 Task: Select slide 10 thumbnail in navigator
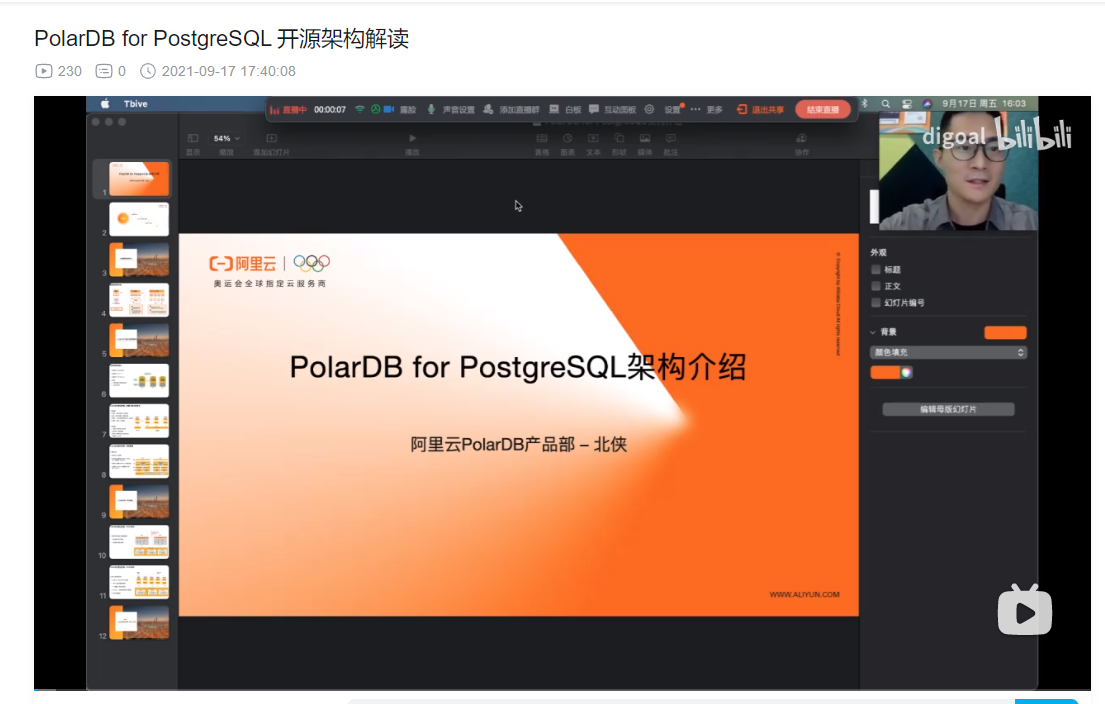pyautogui.click(x=139, y=542)
